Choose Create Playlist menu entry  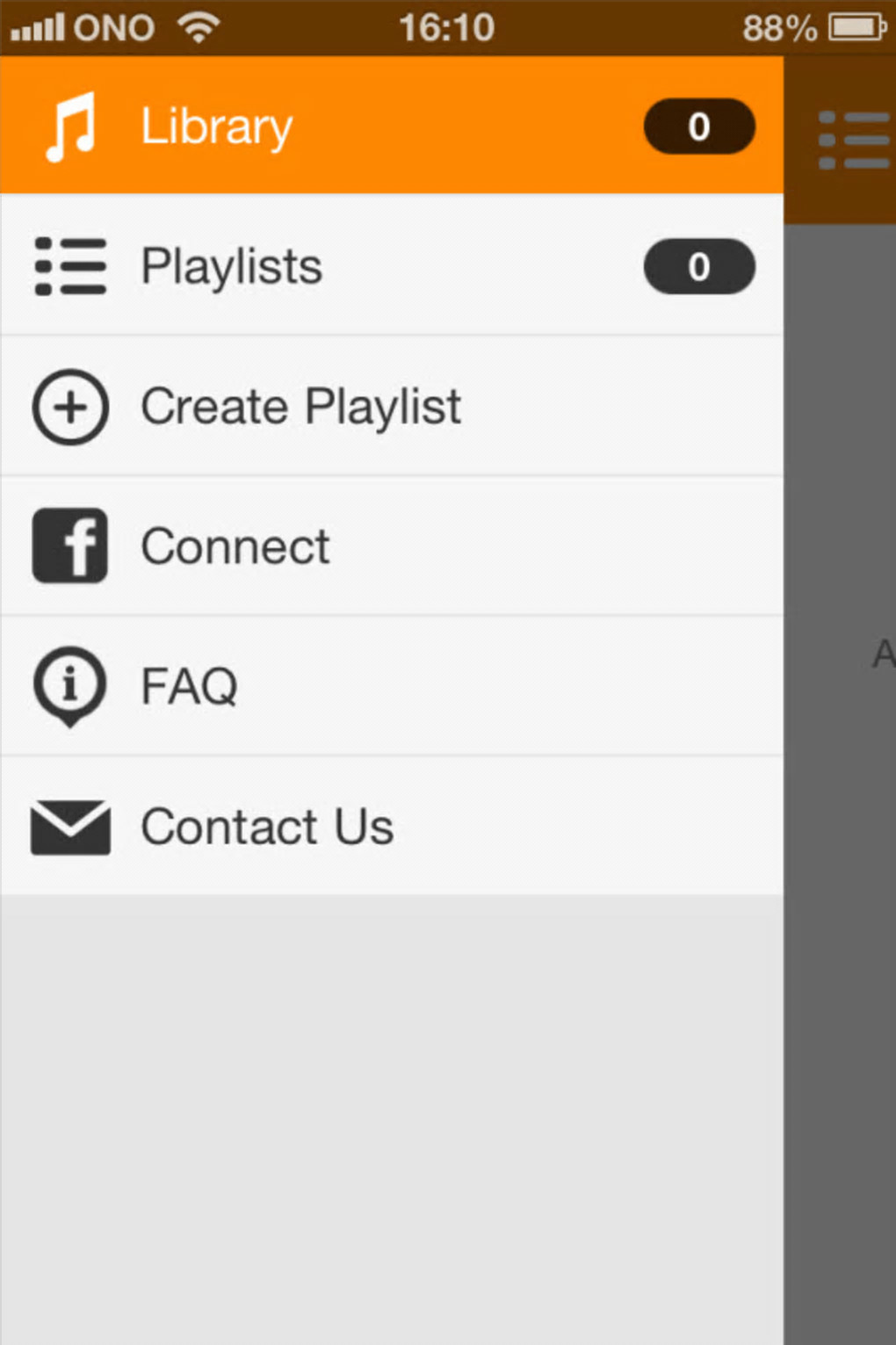click(x=301, y=407)
